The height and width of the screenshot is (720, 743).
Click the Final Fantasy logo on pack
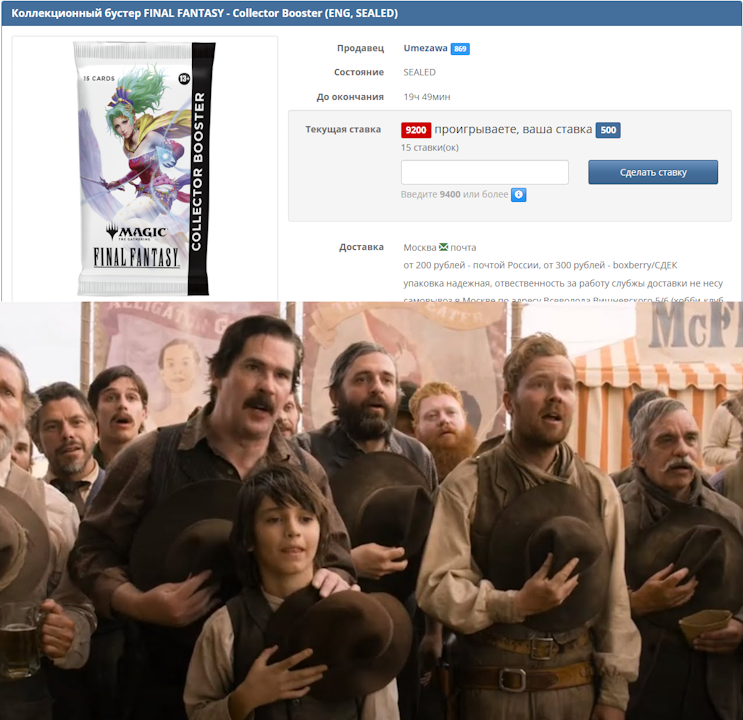[x=137, y=257]
